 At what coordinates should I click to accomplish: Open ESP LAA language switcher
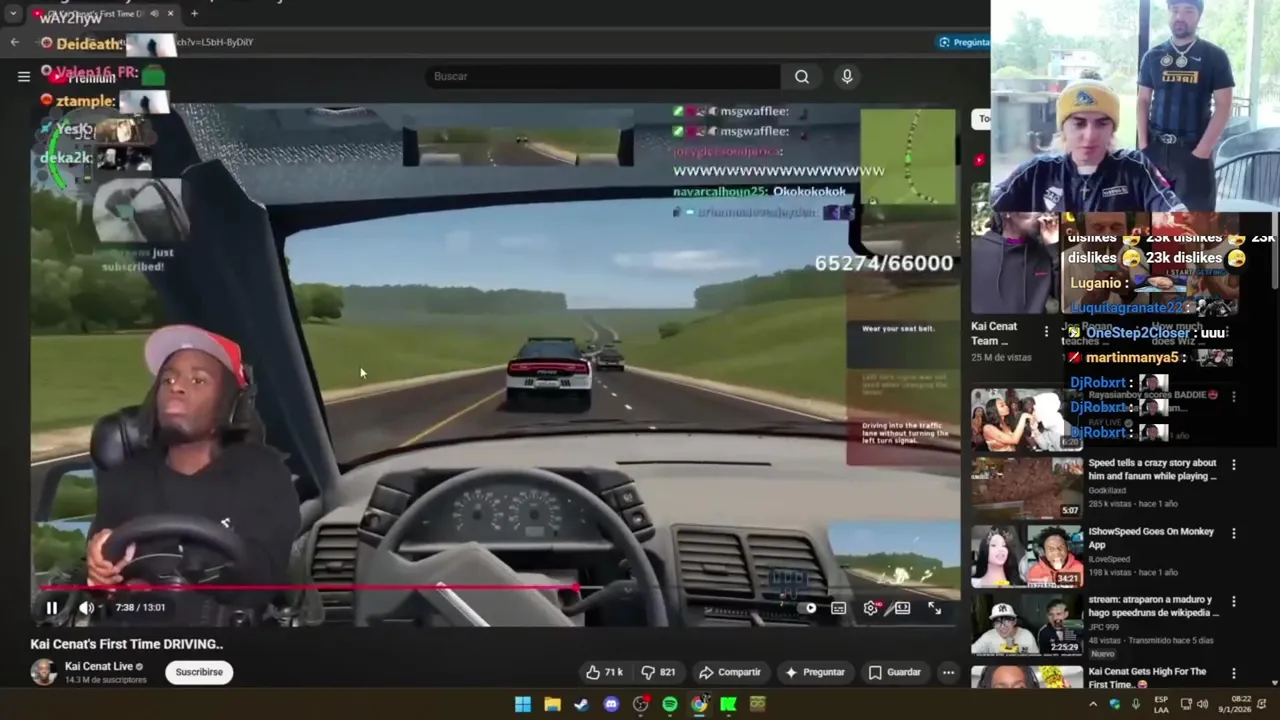[1161, 704]
